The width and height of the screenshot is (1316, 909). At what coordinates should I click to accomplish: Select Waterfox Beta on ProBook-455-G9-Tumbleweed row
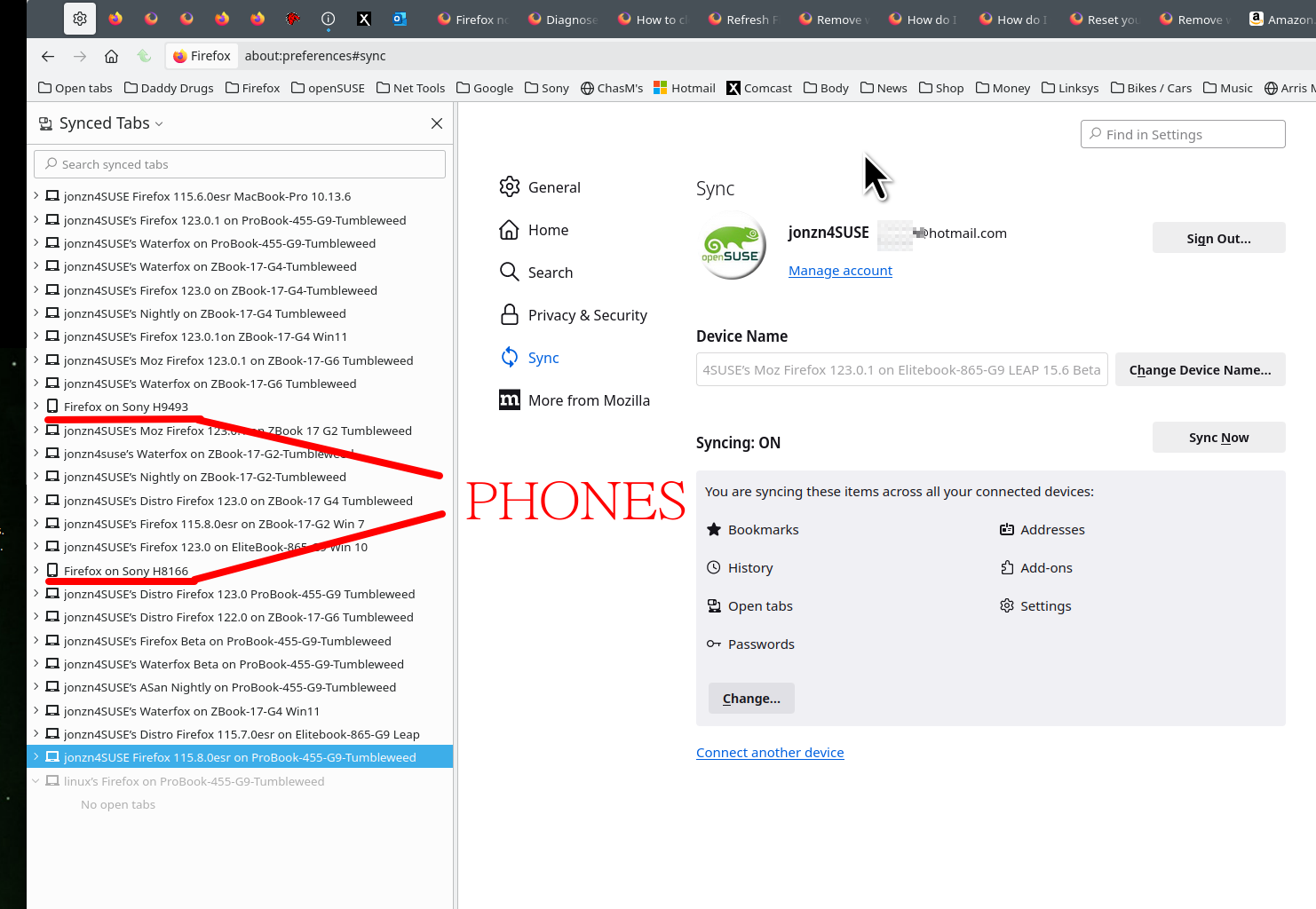point(240,664)
